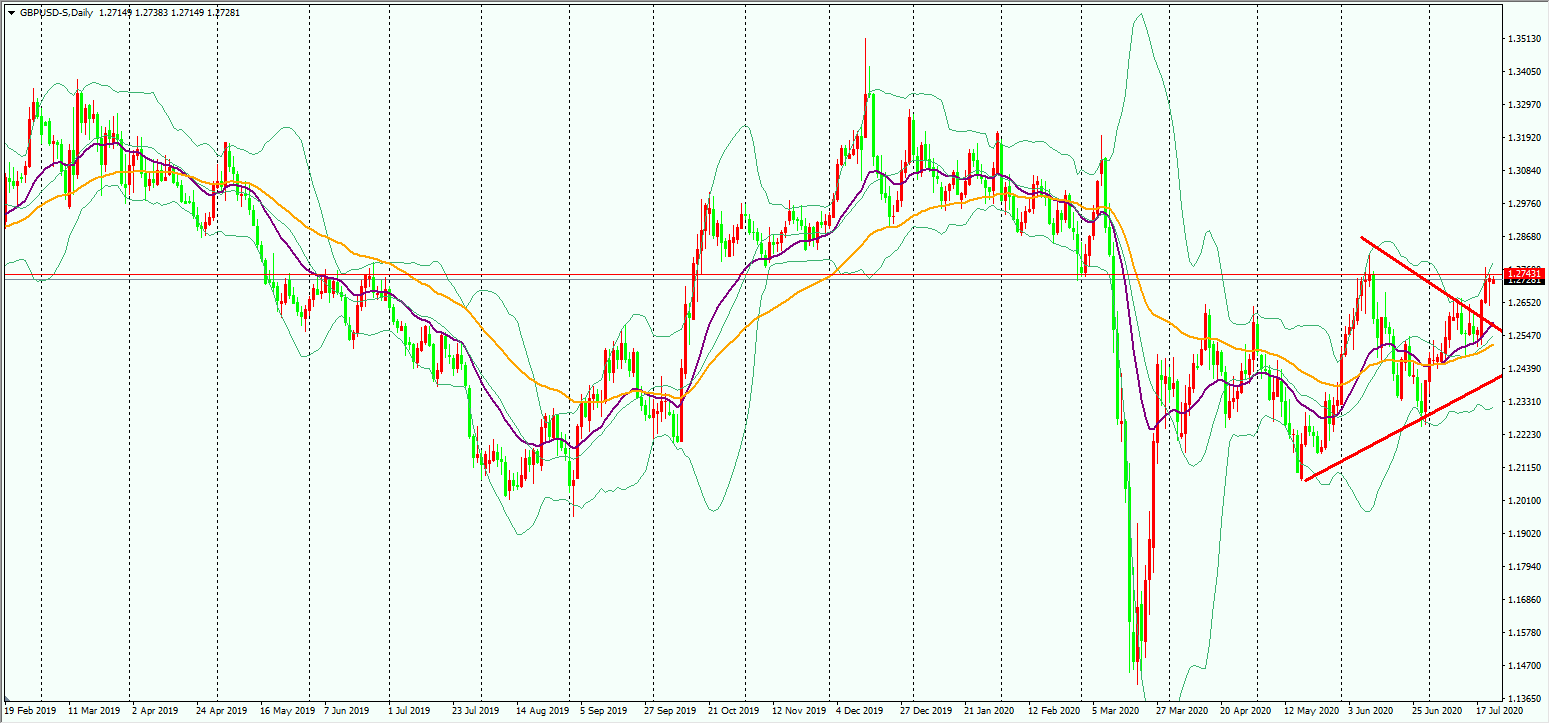Click the 27 Sep 2019 date label

tap(671, 712)
